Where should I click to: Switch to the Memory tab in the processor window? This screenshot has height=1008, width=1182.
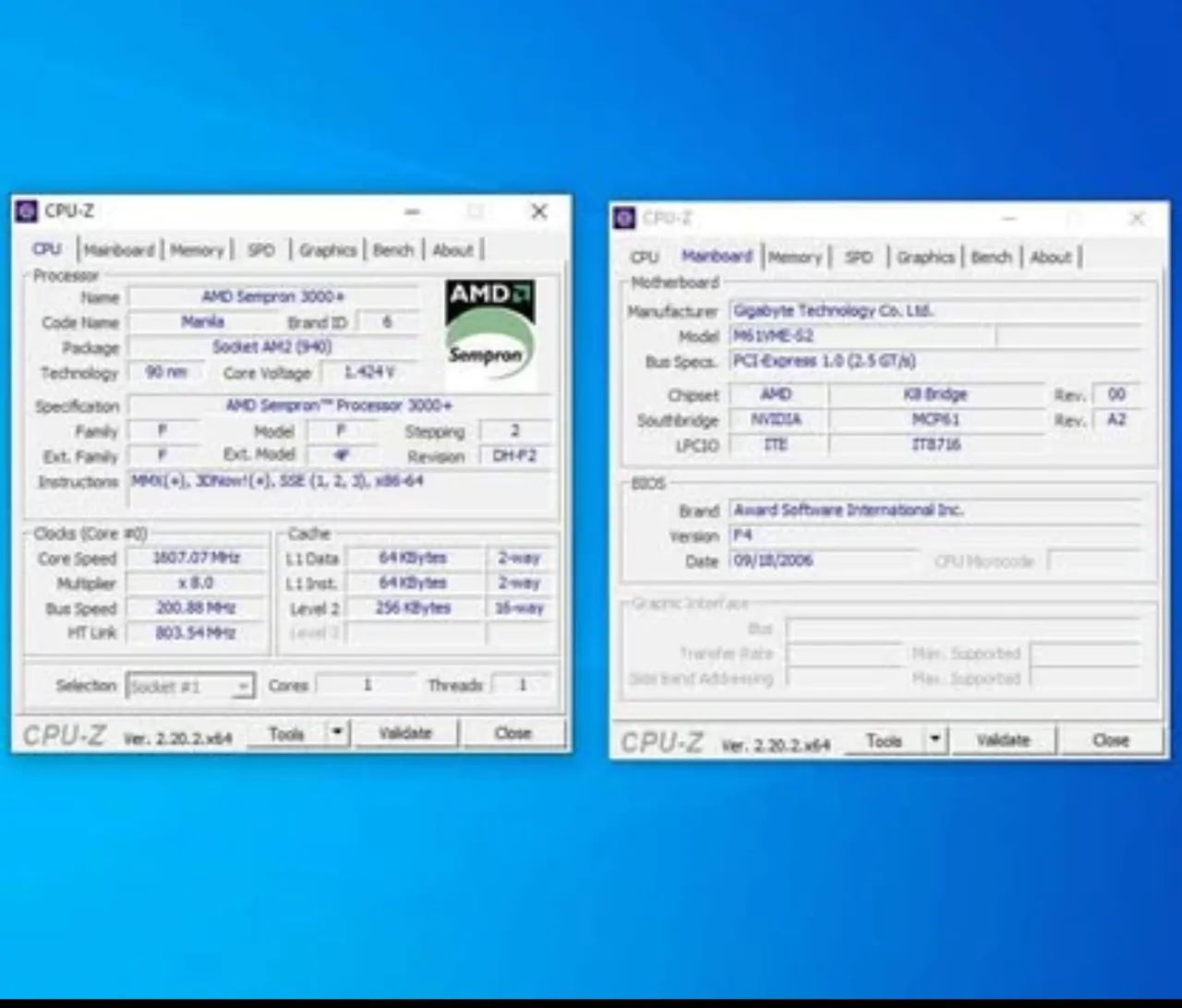[197, 250]
